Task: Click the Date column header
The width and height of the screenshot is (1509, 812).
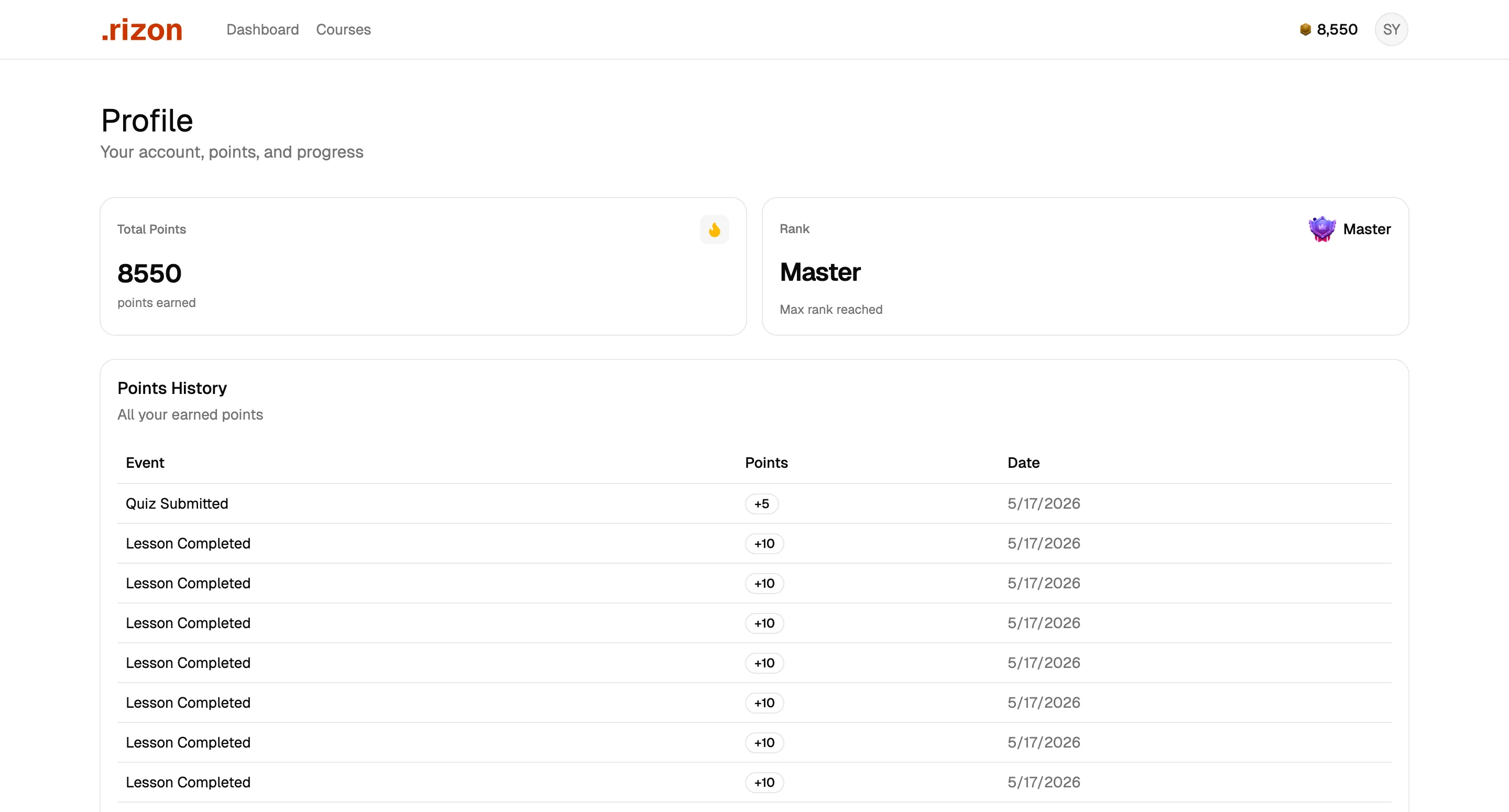Action: click(x=1023, y=463)
